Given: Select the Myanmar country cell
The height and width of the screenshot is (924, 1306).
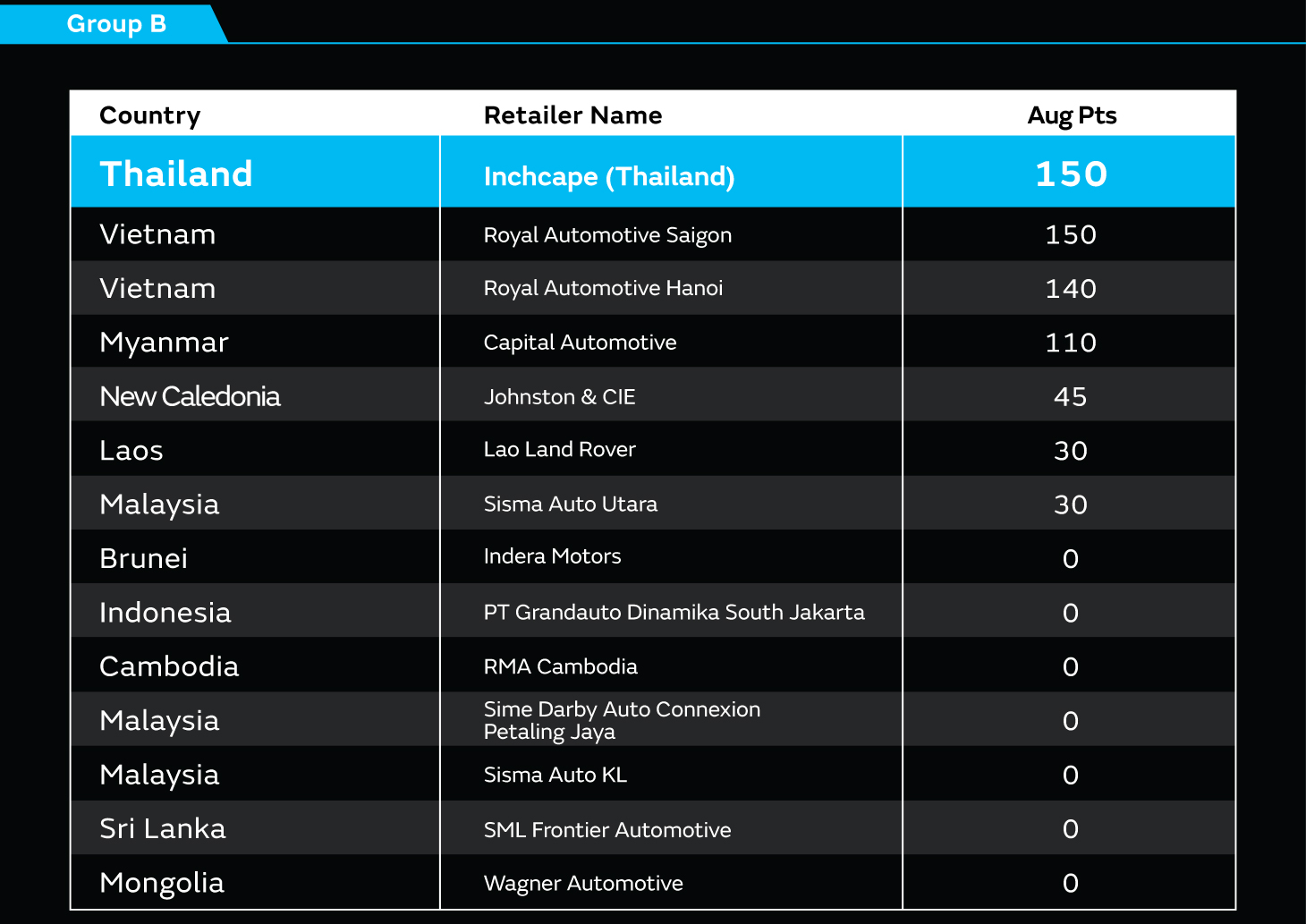Looking at the screenshot, I should (164, 343).
